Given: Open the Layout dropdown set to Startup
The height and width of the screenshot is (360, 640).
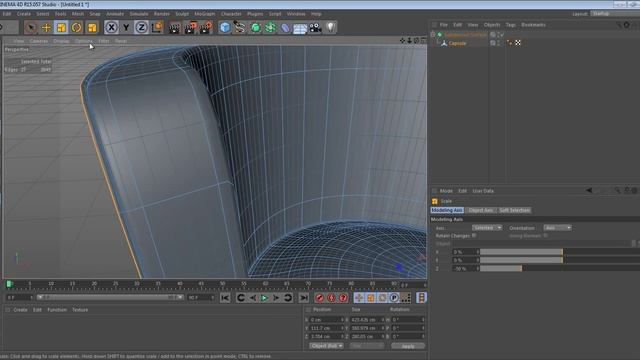Looking at the screenshot, I should pos(615,13).
